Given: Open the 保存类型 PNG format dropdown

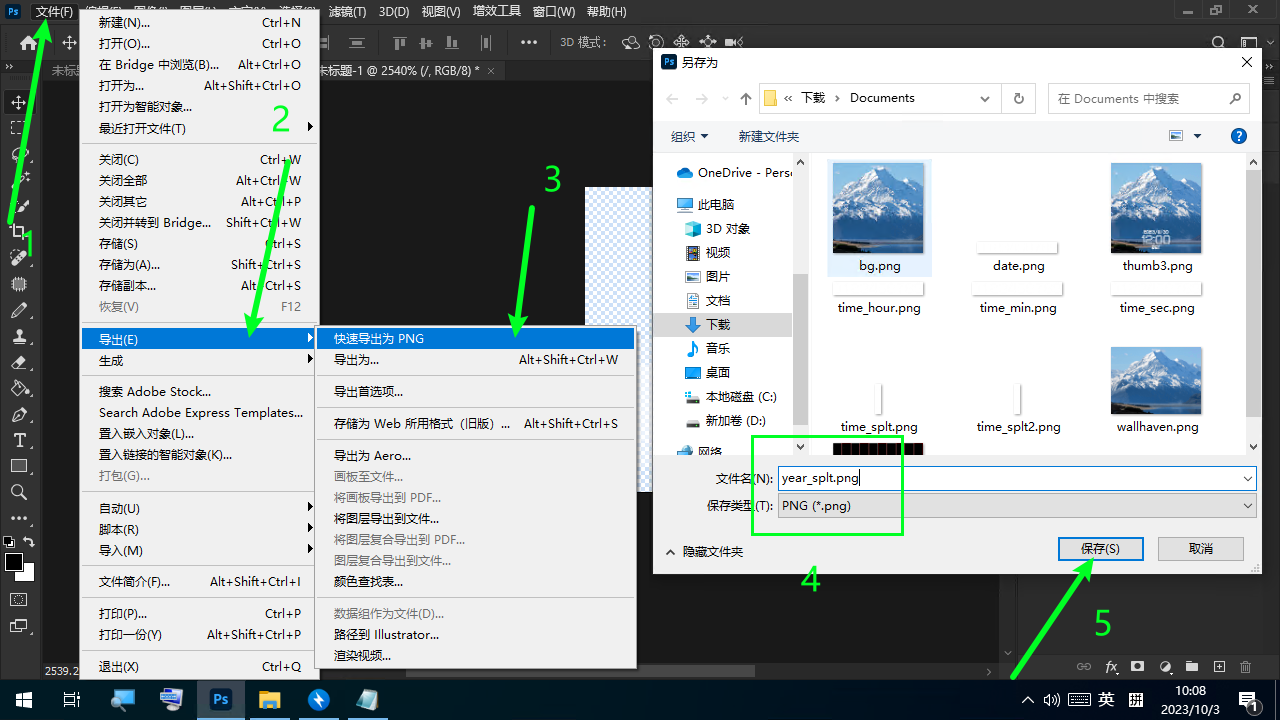Looking at the screenshot, I should [1016, 506].
